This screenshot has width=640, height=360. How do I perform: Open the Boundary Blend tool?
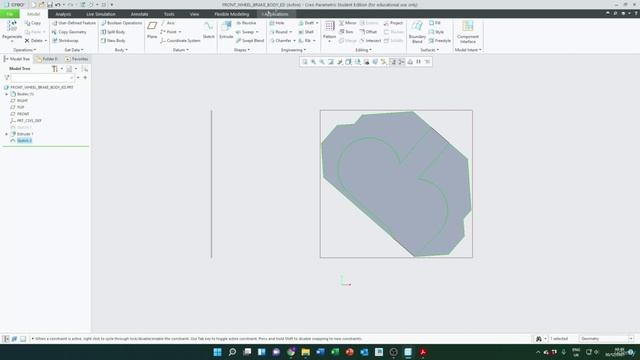tap(417, 32)
